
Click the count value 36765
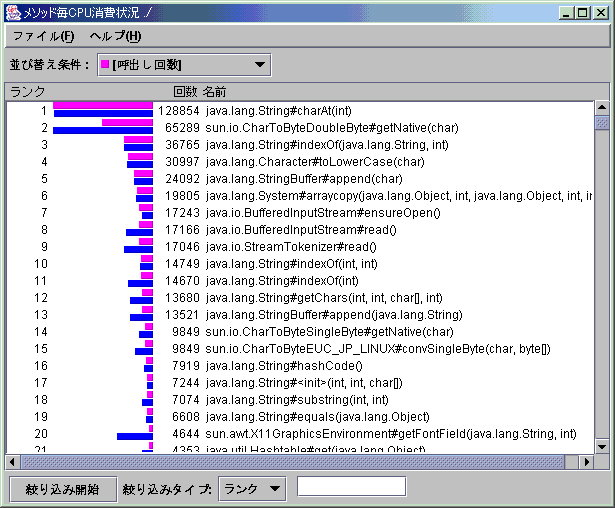pos(182,144)
